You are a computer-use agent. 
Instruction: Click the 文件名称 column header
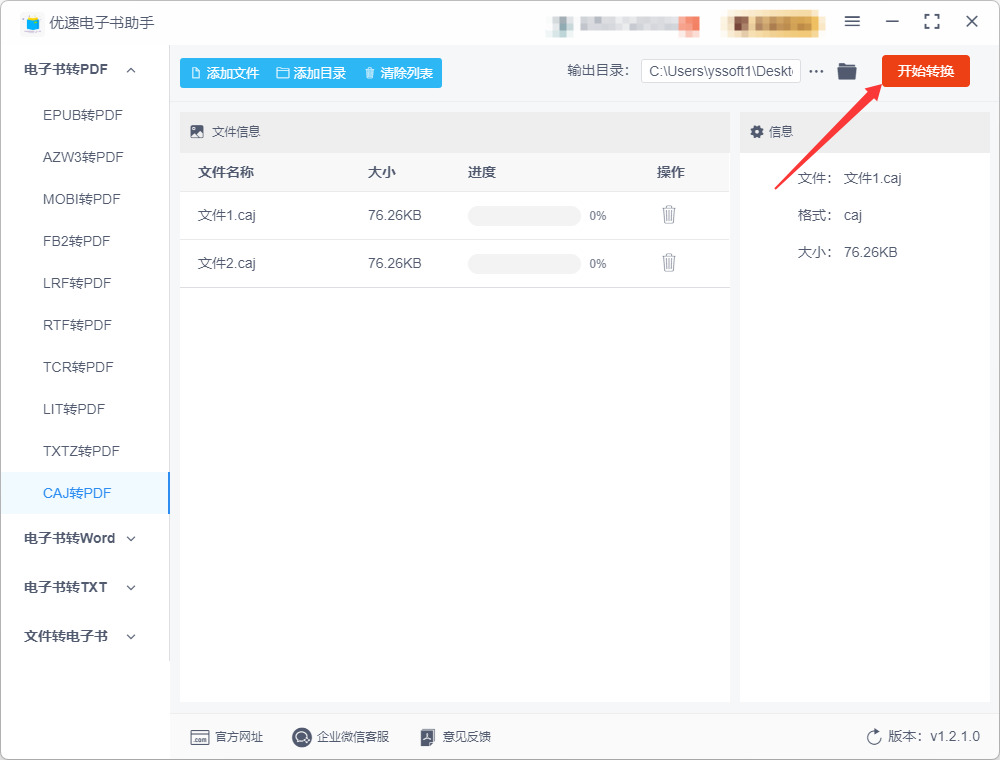click(x=226, y=172)
